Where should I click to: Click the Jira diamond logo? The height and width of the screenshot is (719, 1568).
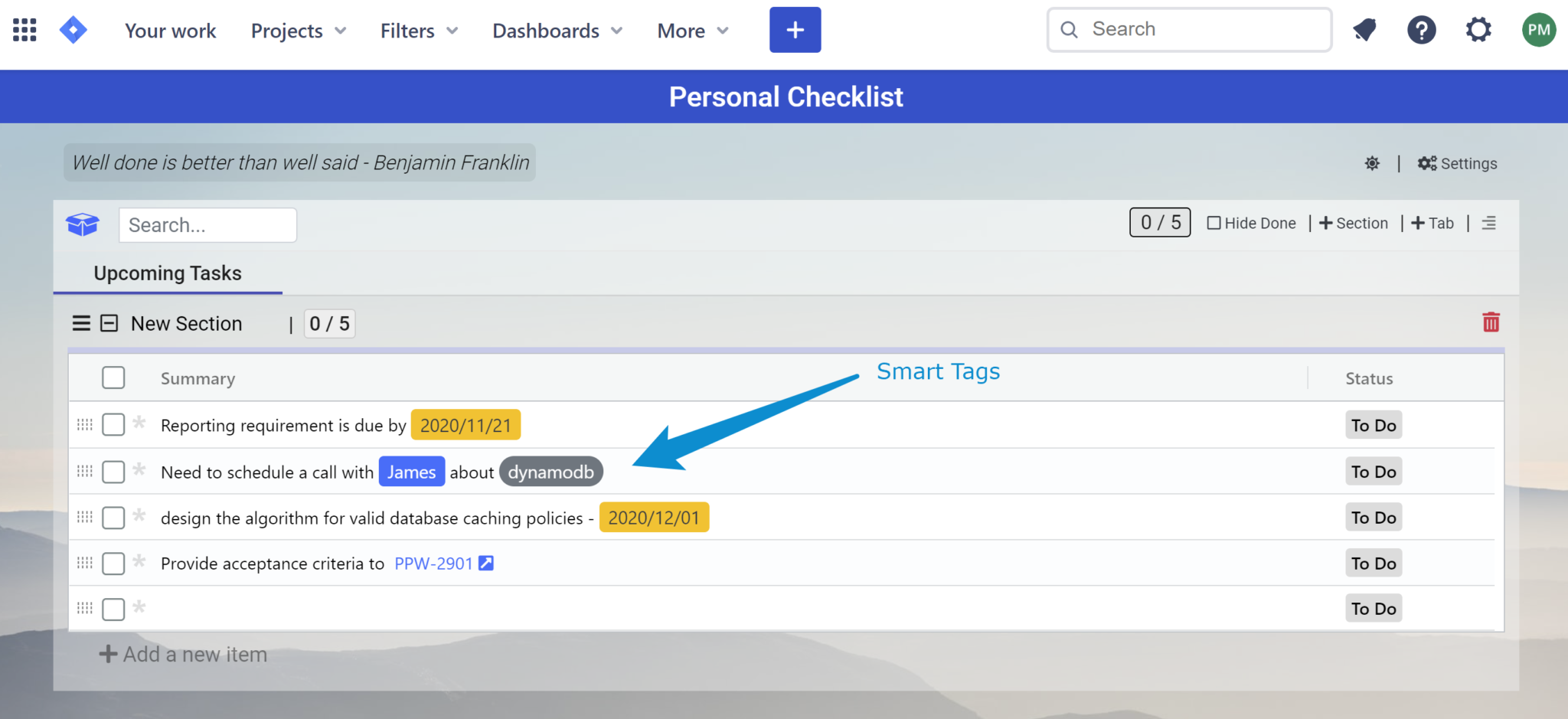pyautogui.click(x=73, y=30)
